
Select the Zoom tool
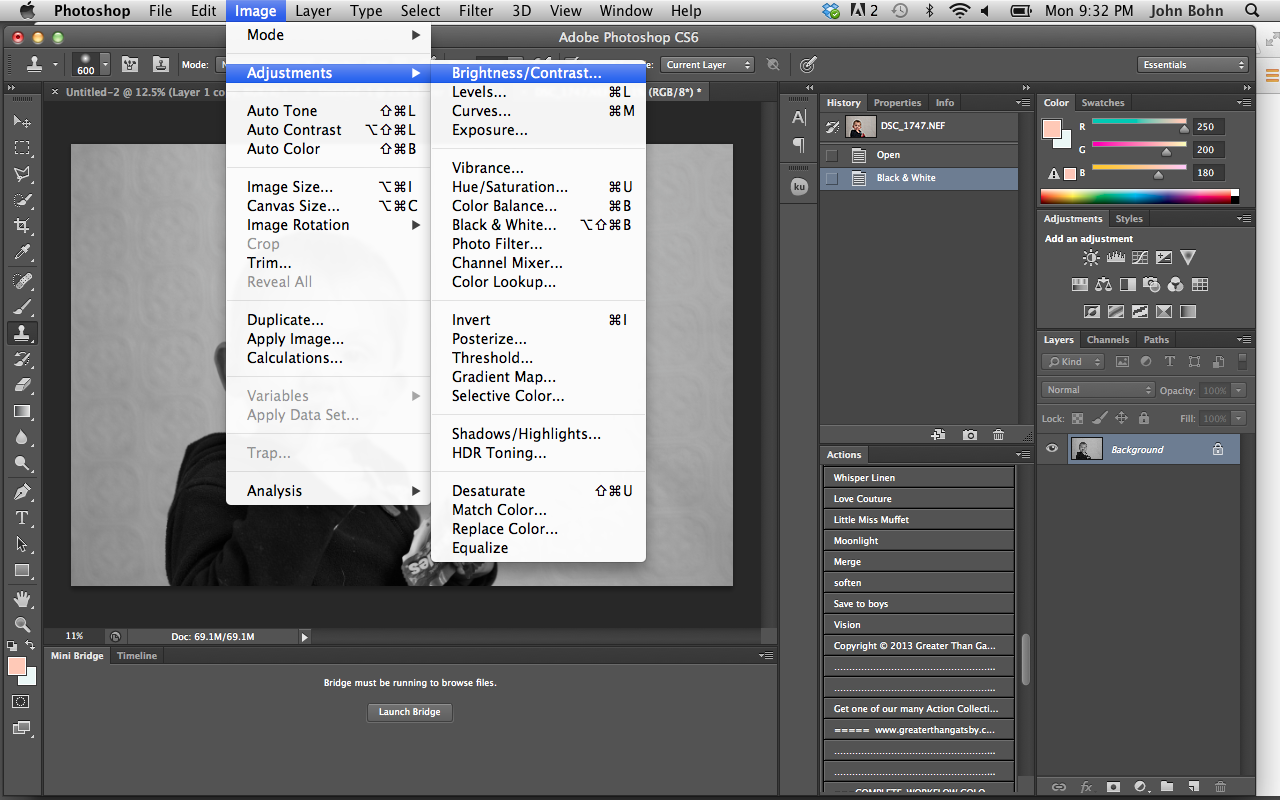coord(22,625)
